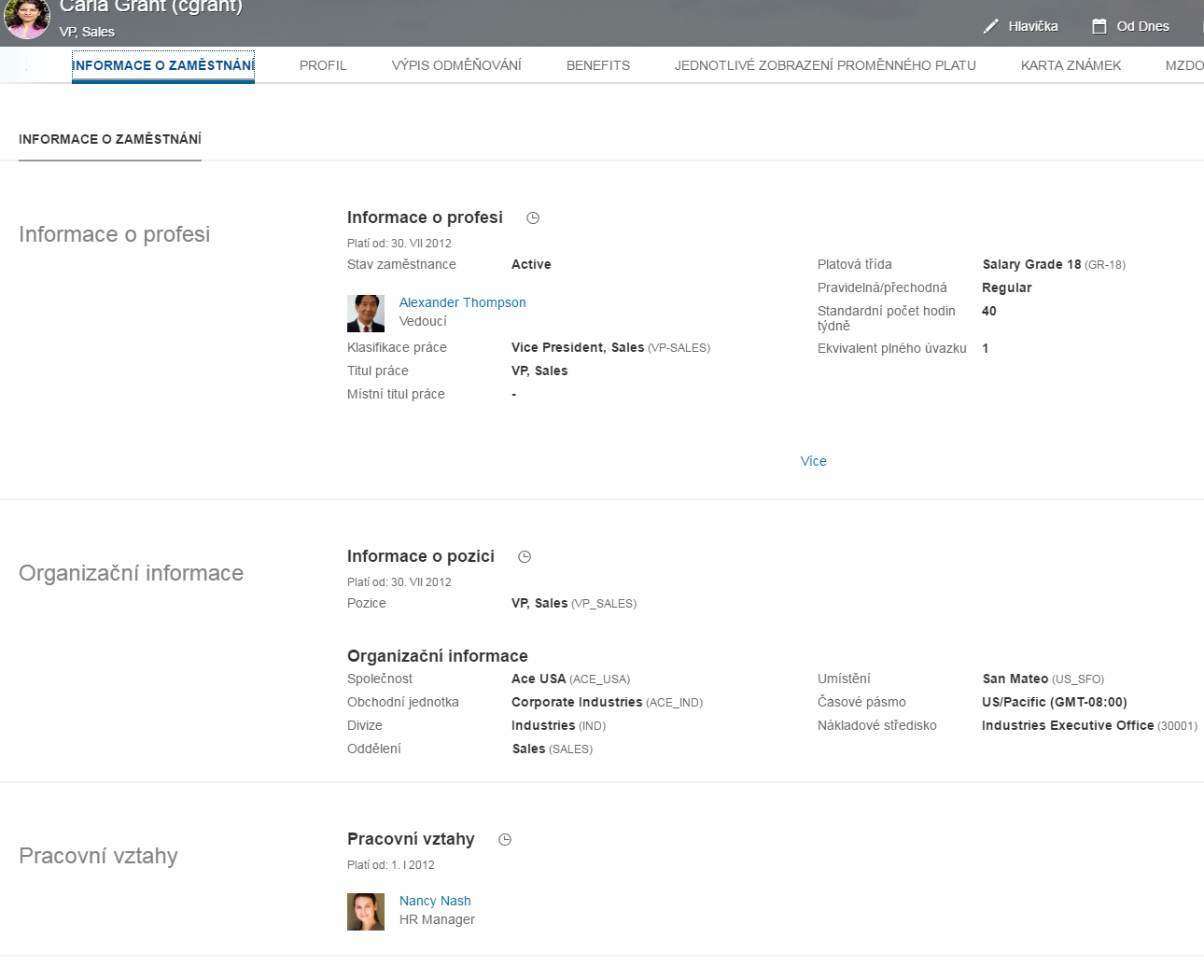Click the HR Manager role text

tap(437, 919)
